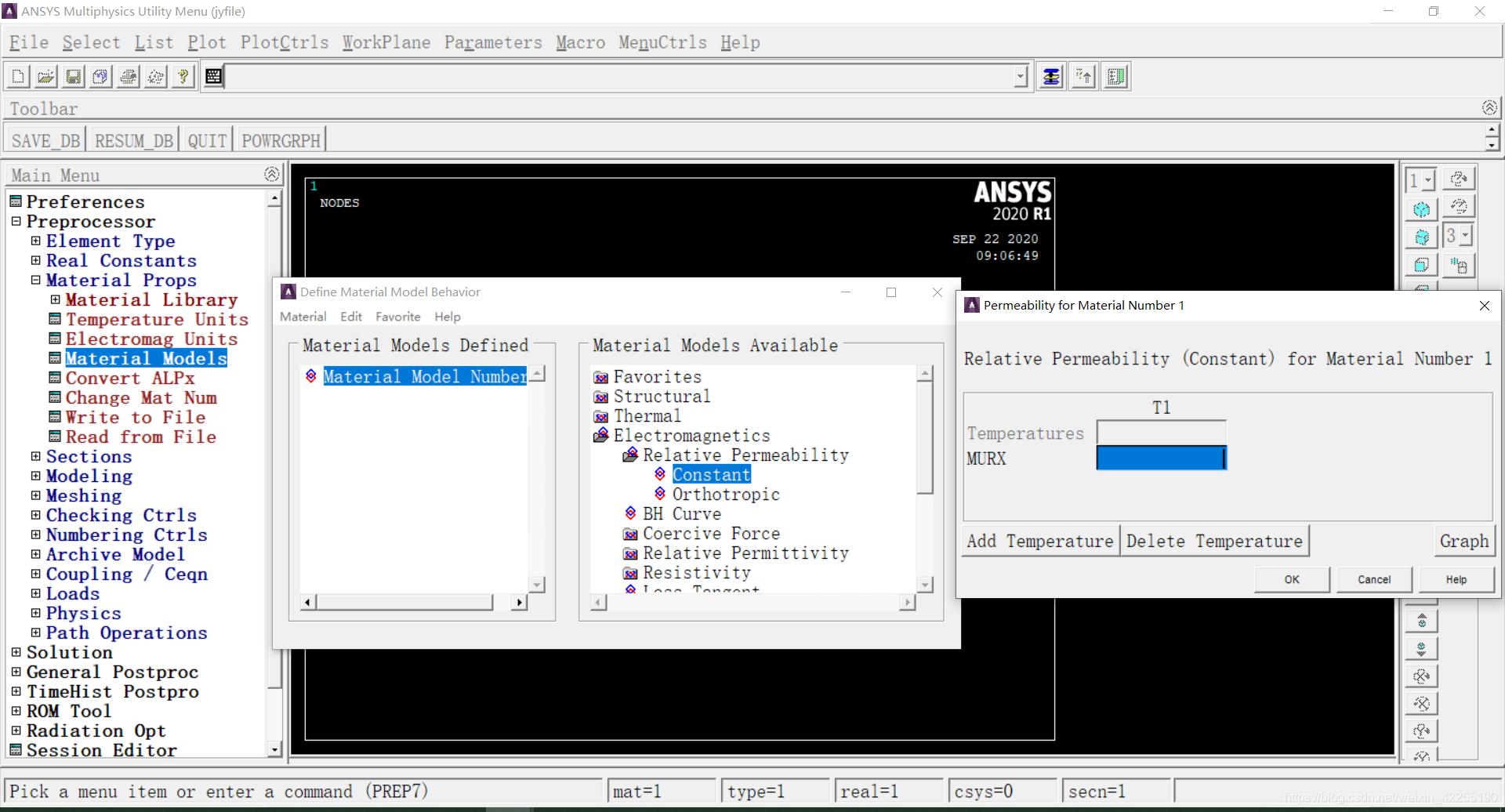
Task: Open the PlotCtrls menu
Action: pos(284,42)
